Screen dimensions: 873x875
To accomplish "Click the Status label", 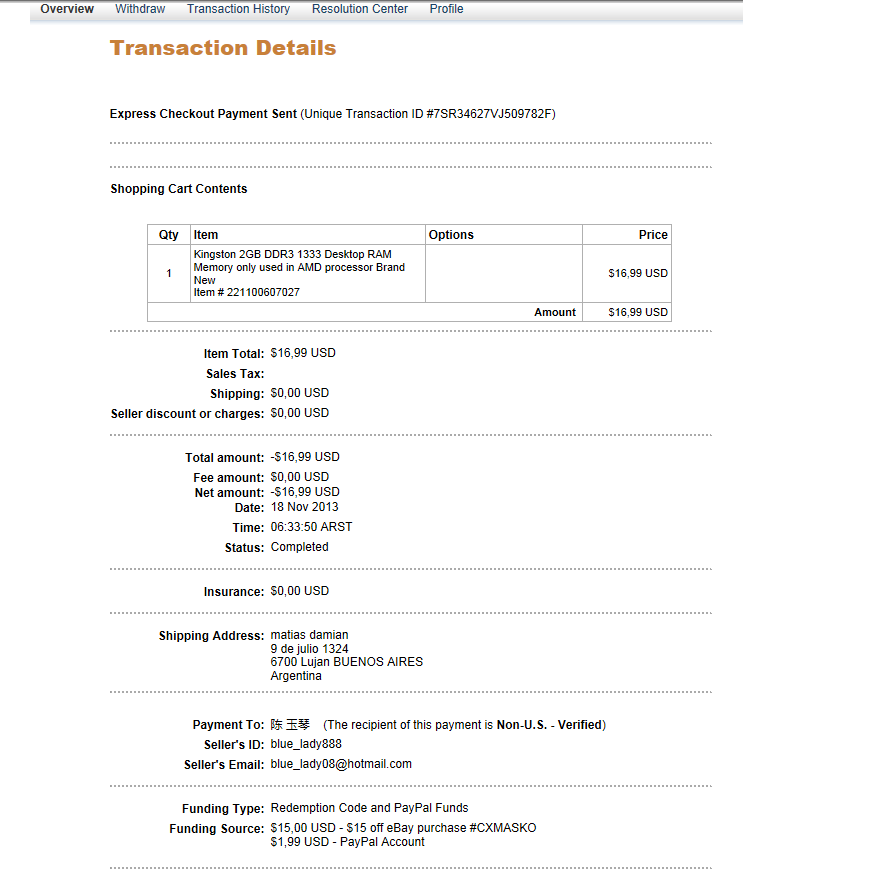I will pos(244,548).
